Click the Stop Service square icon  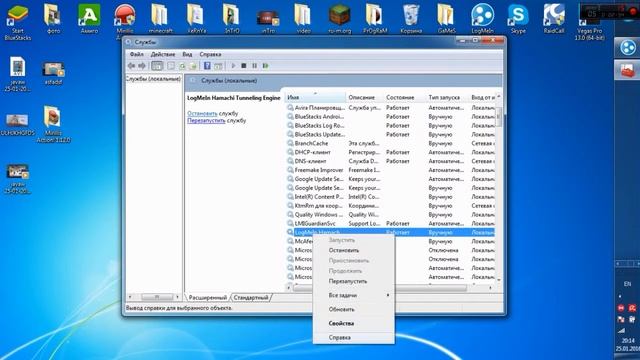[x=244, y=66]
